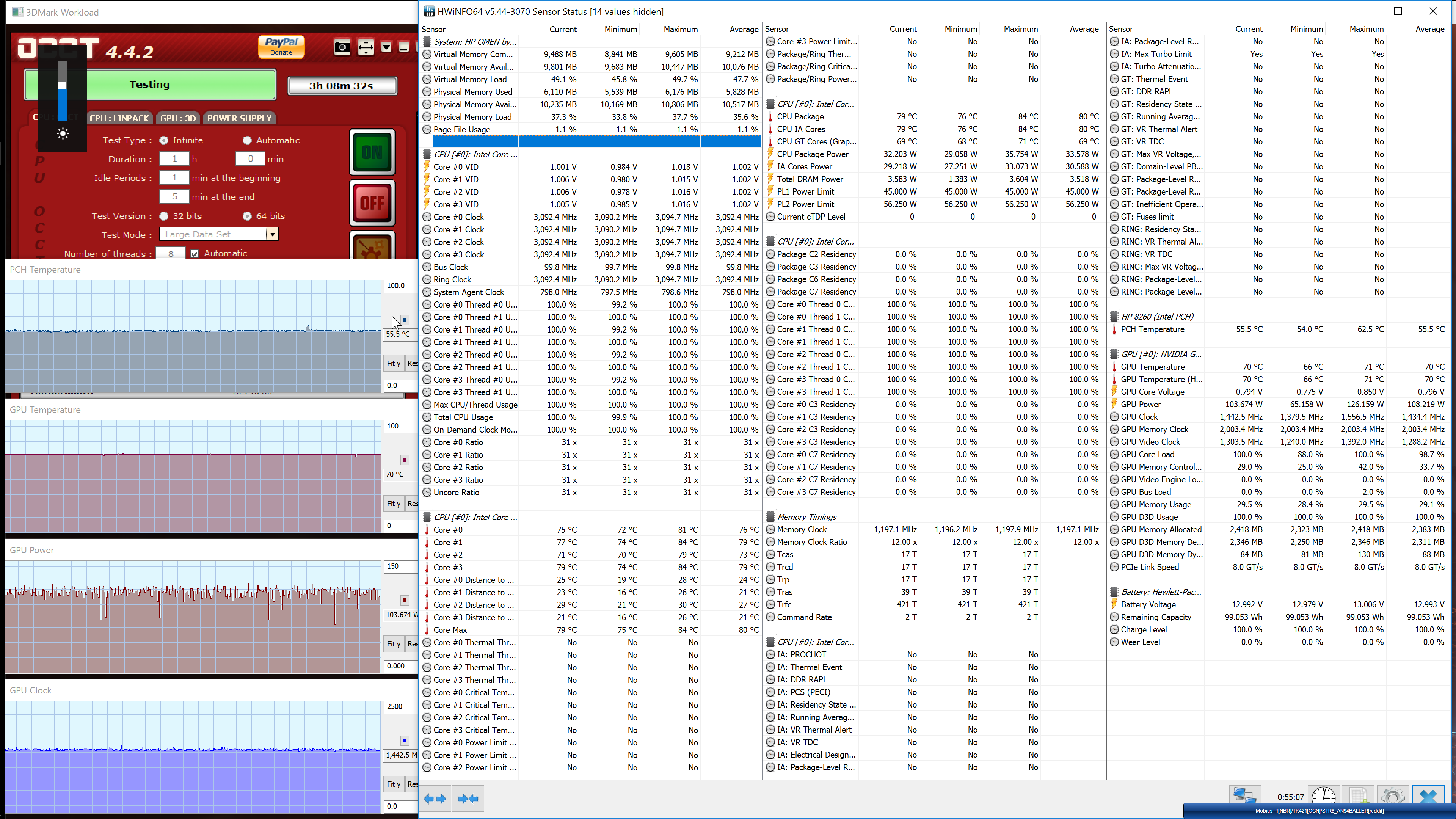This screenshot has height=819, width=1456.
Task: Change PCH Temperature graph color swatch
Action: pos(405,319)
